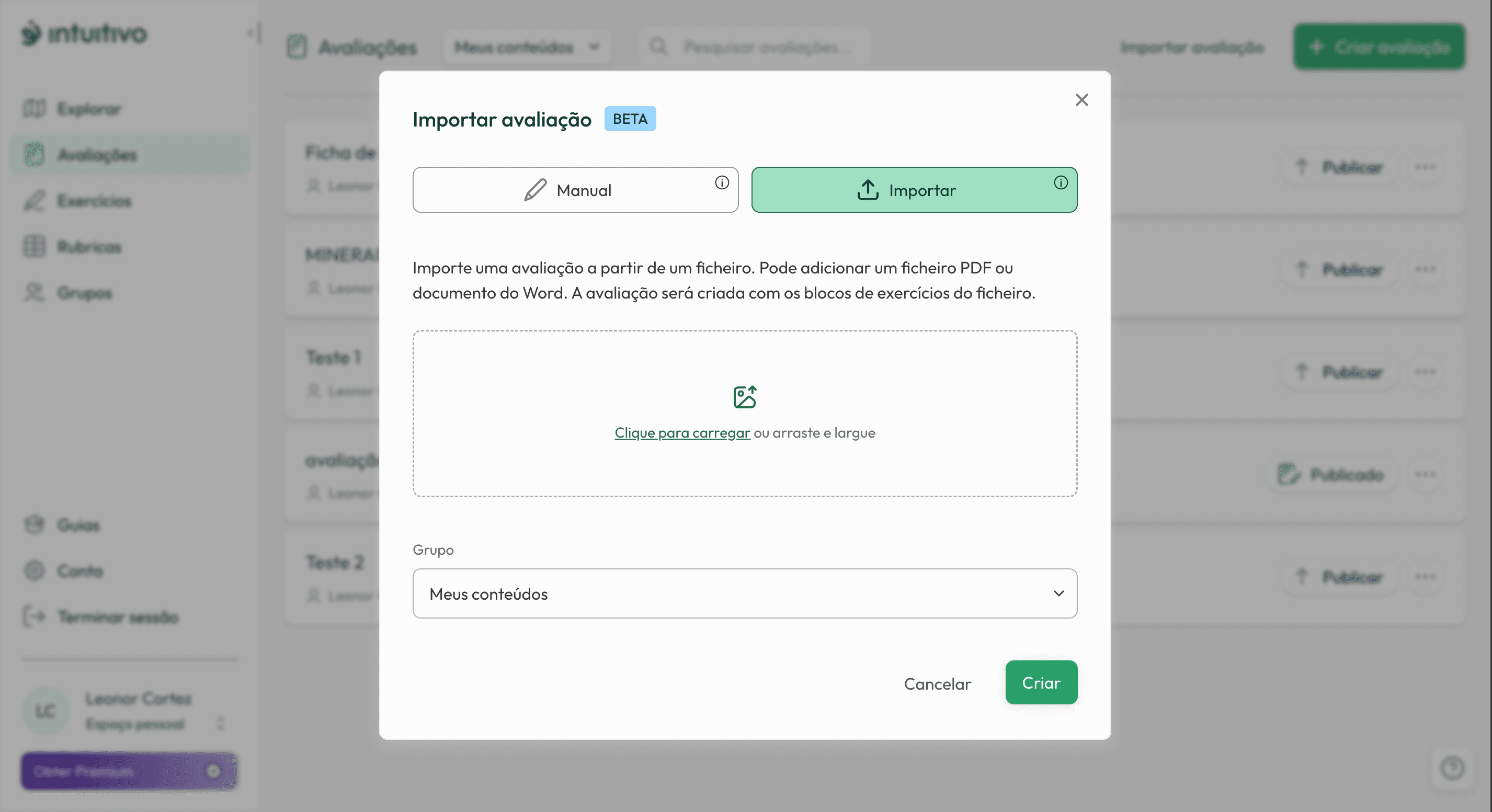Click the intuitivo logo
1492x812 pixels.
pos(85,33)
